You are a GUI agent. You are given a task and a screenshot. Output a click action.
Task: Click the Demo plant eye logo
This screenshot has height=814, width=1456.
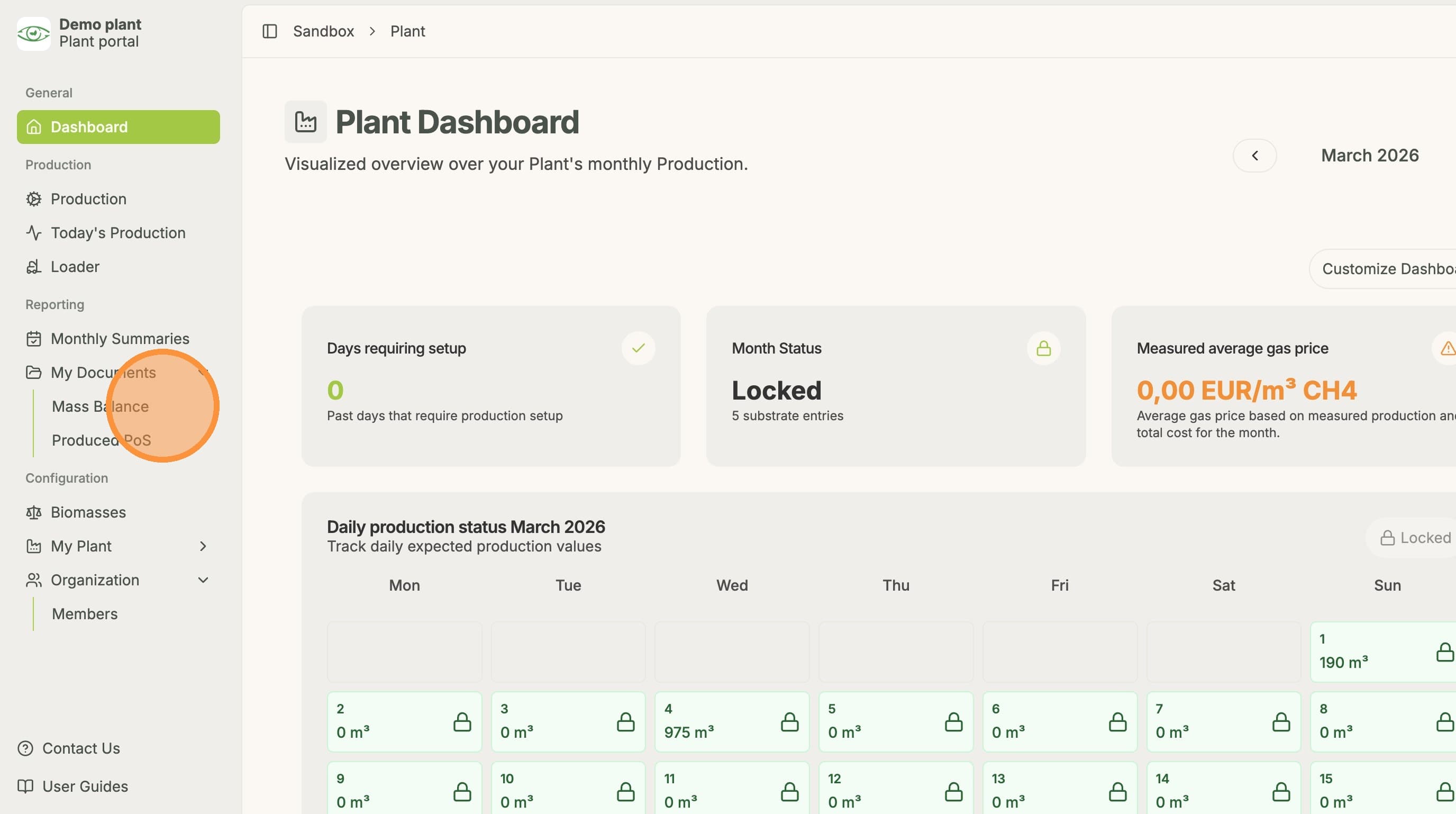click(33, 33)
